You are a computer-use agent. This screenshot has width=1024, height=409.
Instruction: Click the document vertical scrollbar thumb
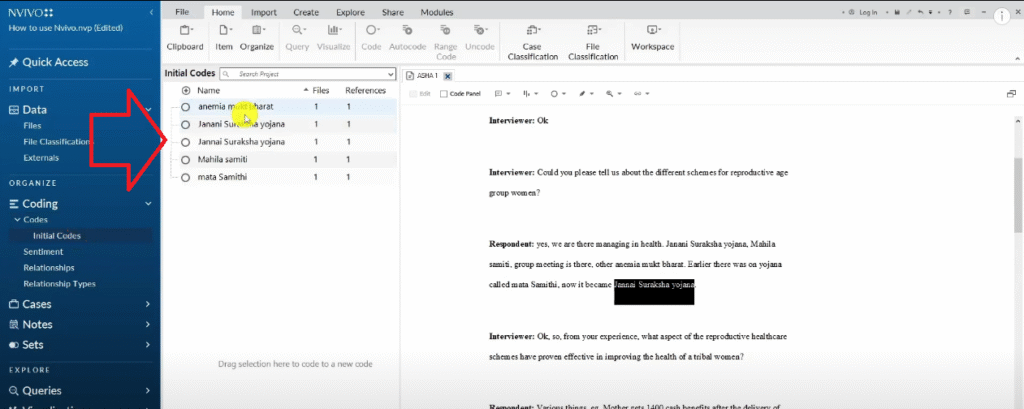tap(1017, 195)
